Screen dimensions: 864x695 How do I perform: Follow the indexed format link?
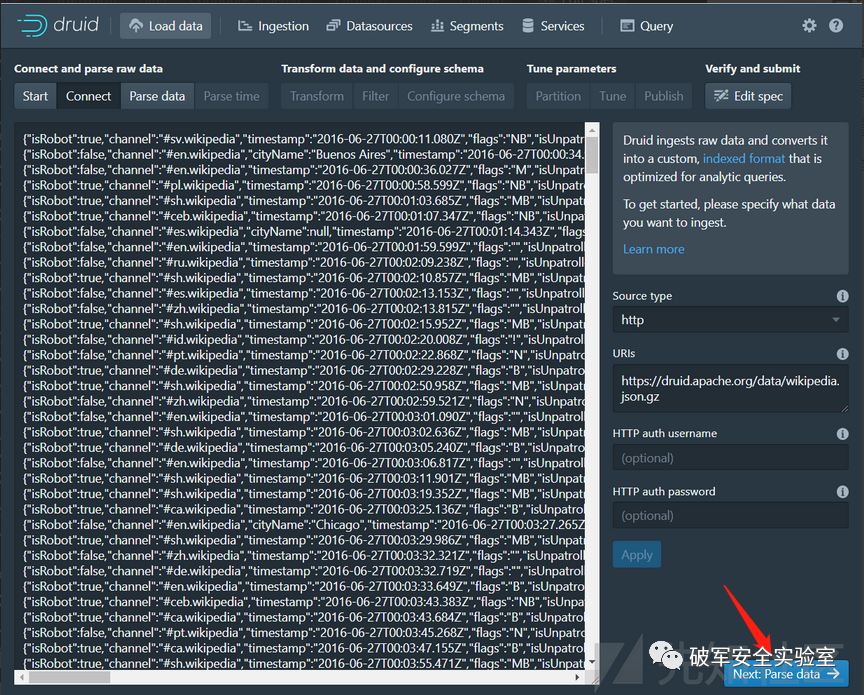pos(743,159)
